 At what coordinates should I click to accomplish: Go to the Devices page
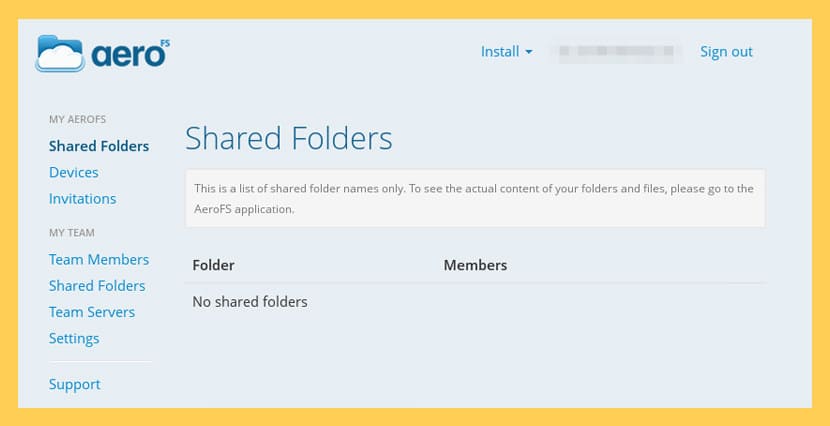click(74, 173)
